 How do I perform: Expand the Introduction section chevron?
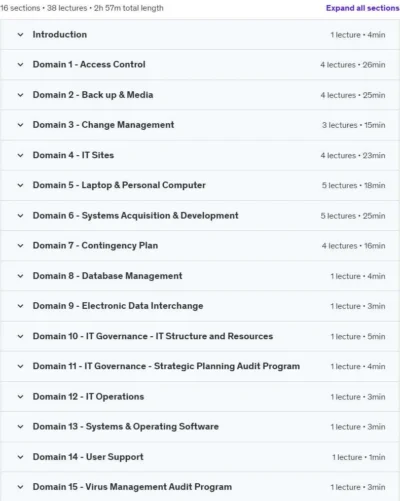point(20,34)
